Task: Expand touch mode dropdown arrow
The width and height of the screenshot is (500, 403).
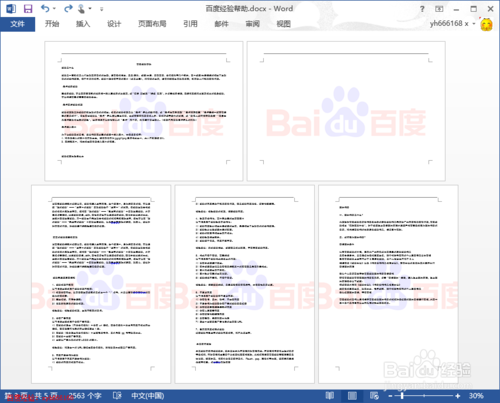Action: click(x=90, y=9)
